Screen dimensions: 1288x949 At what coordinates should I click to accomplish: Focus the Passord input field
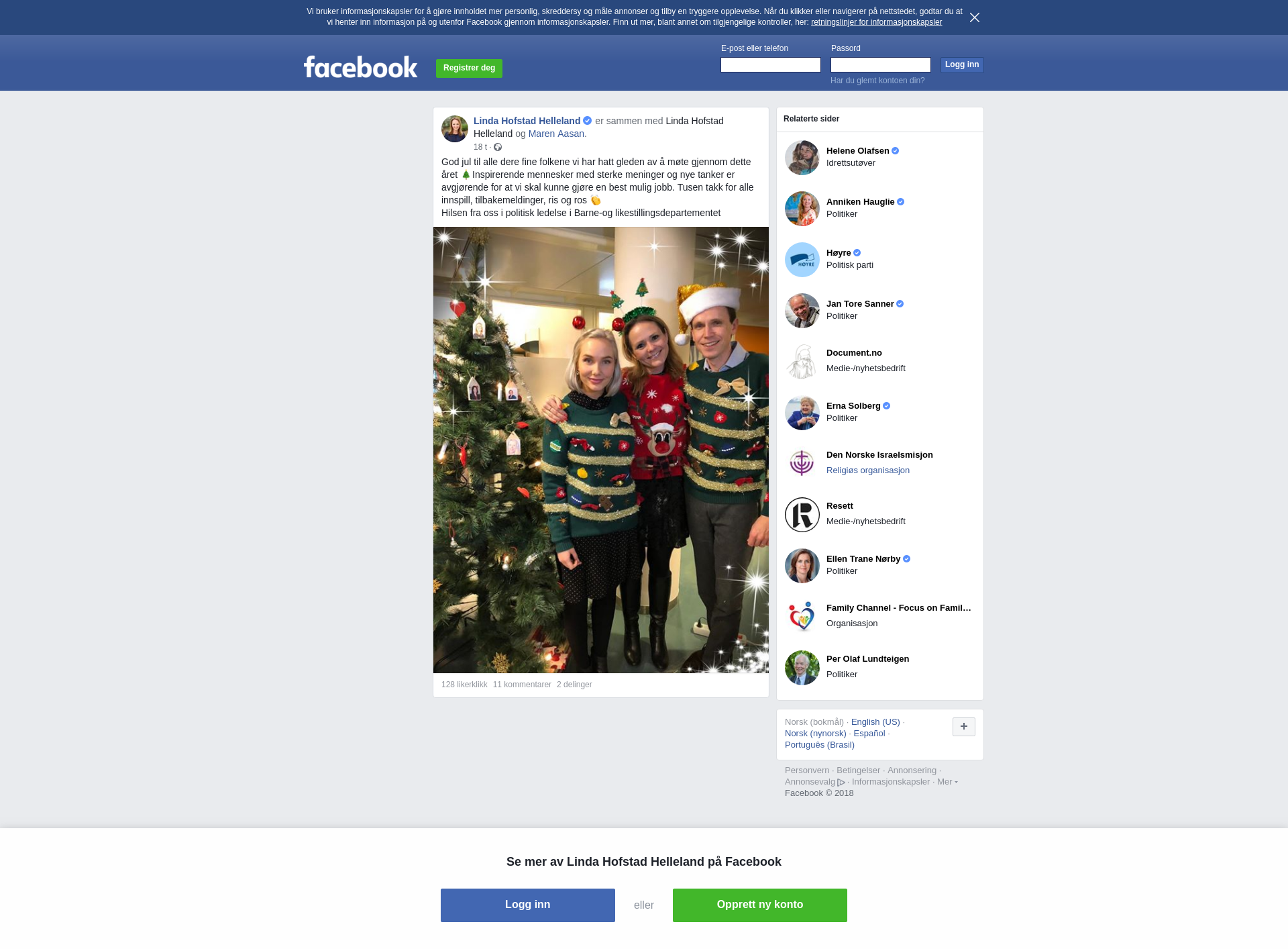pos(881,64)
